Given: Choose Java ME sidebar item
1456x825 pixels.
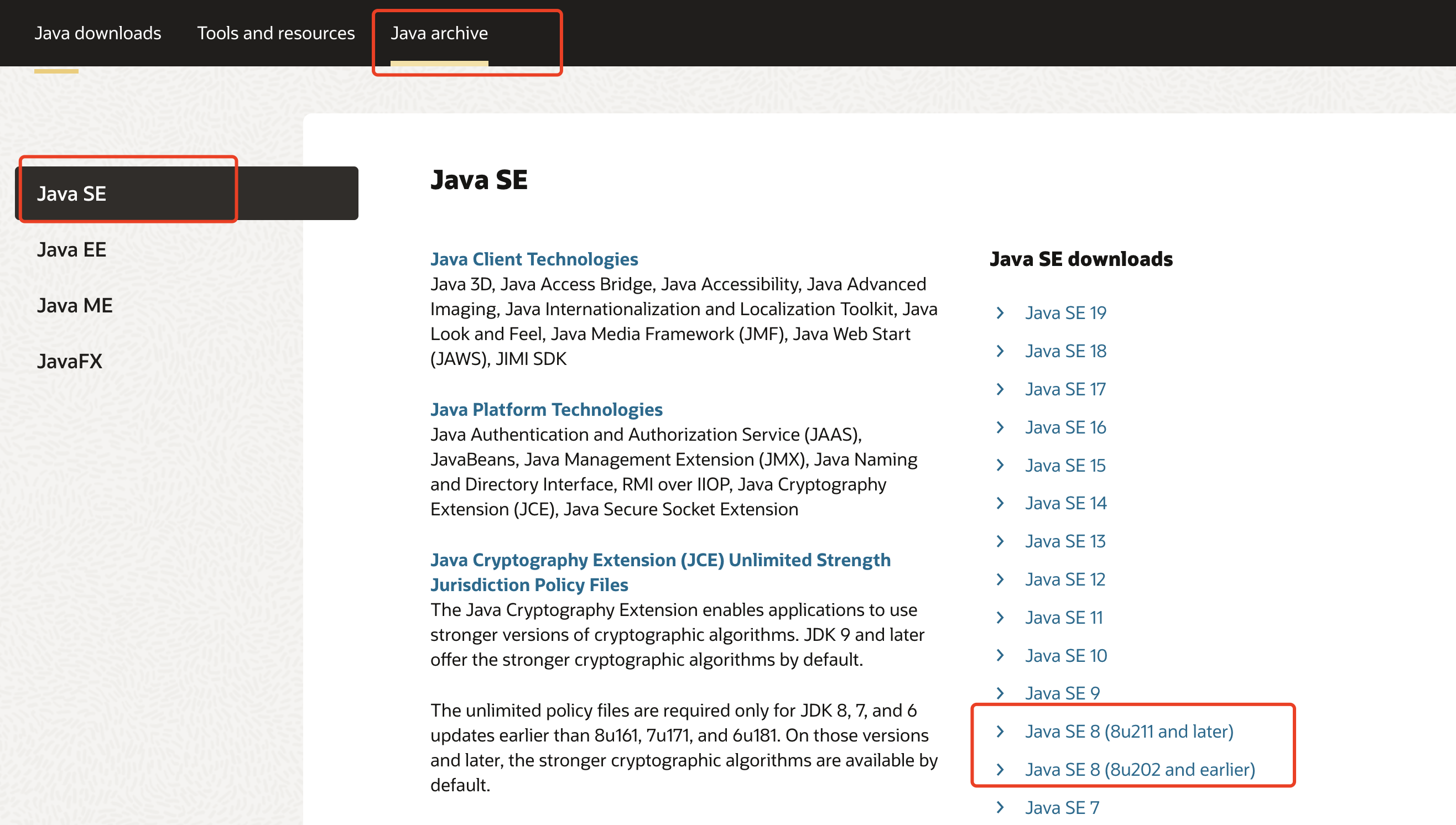Looking at the screenshot, I should click(x=75, y=305).
